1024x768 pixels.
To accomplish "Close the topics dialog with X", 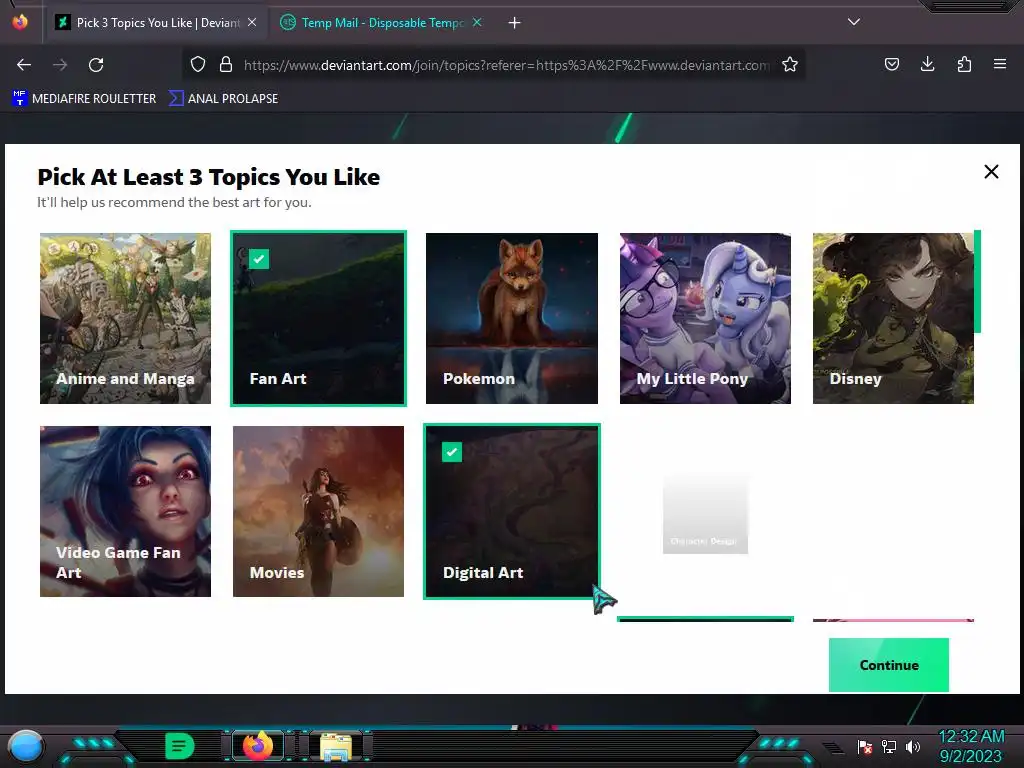I will tap(991, 172).
